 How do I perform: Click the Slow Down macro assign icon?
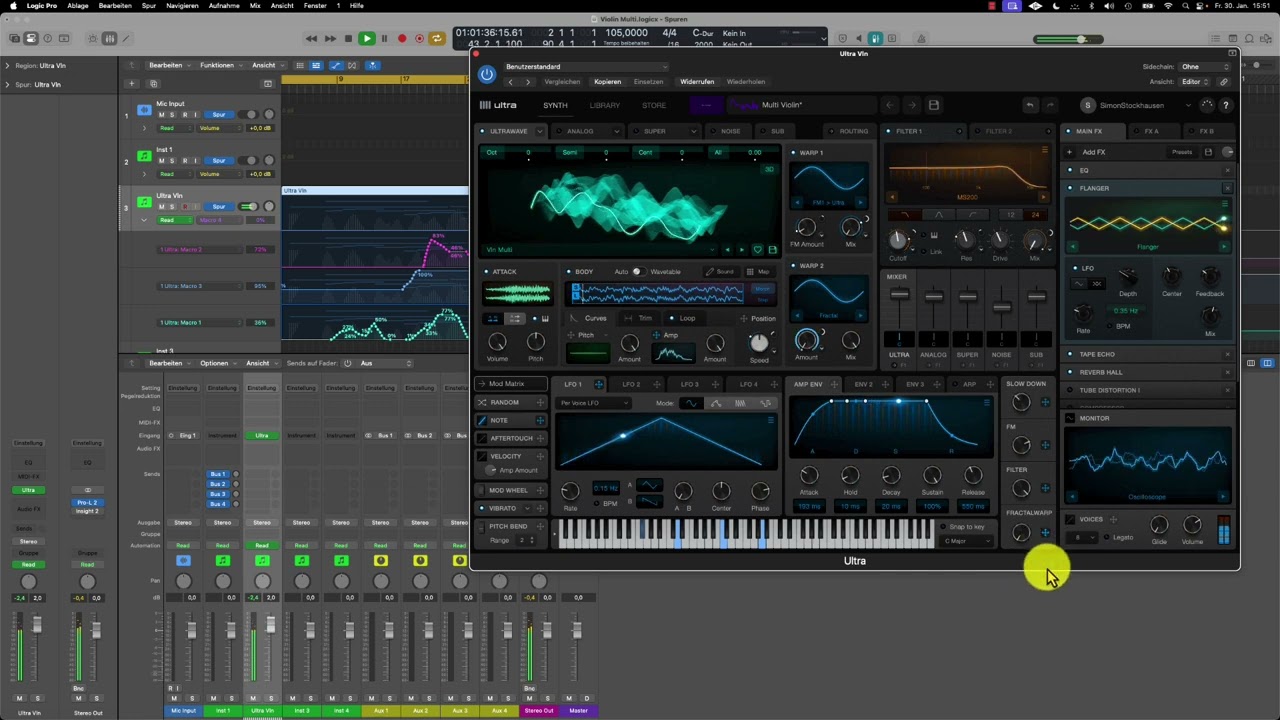1045,402
